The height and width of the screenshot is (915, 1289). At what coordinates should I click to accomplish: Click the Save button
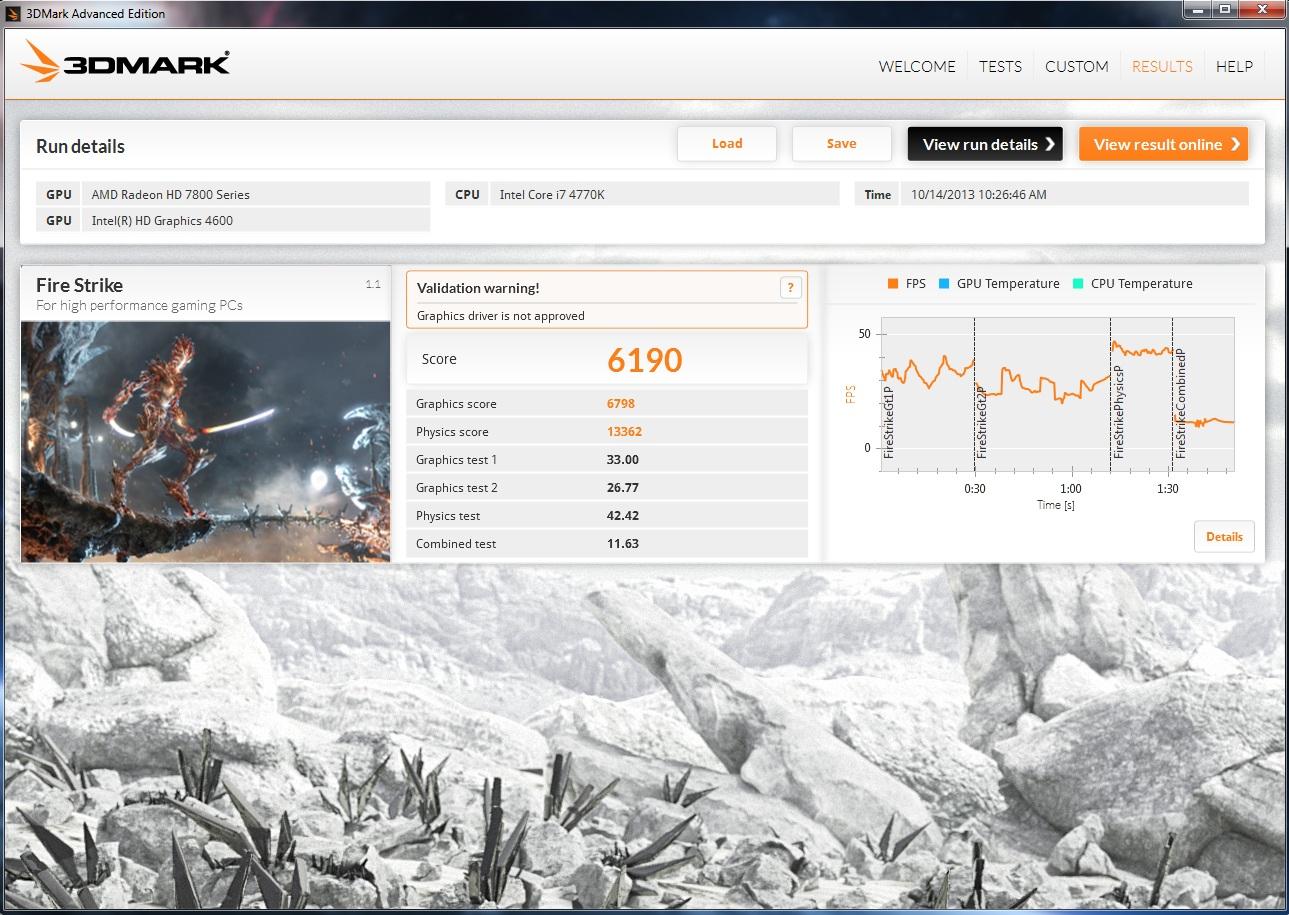(841, 144)
